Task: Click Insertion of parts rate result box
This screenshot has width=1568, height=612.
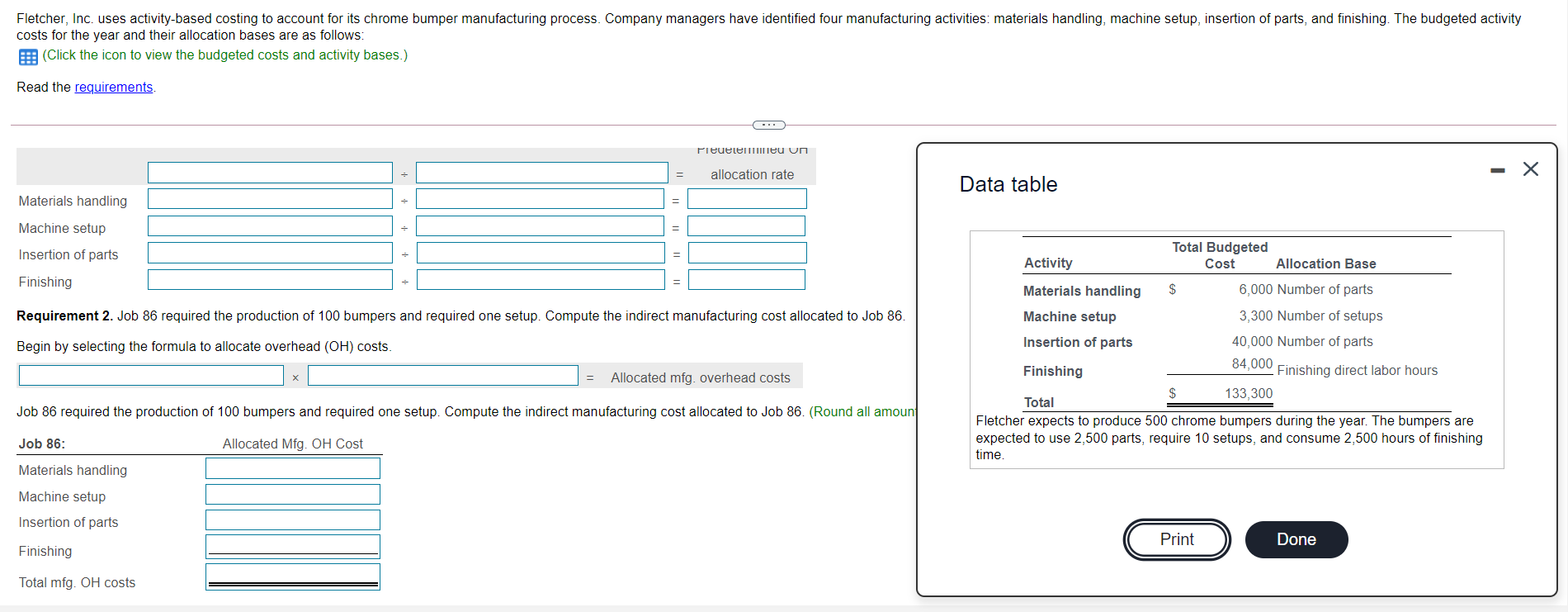Action: [748, 253]
